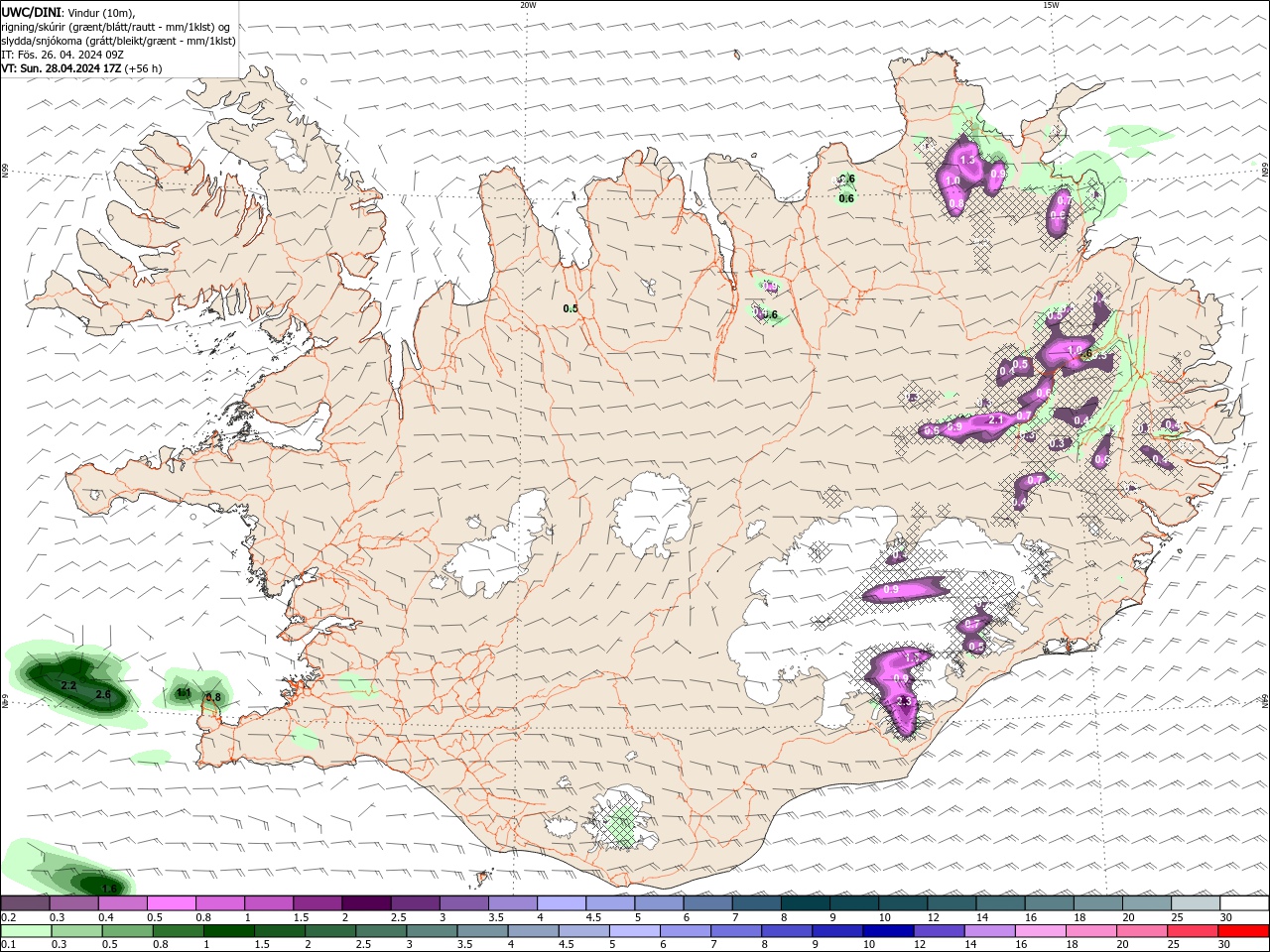Click the 'IT: Fös. 26. 04. 2024 09Z' line
Viewport: 1270px width, 952px height.
(x=62, y=55)
